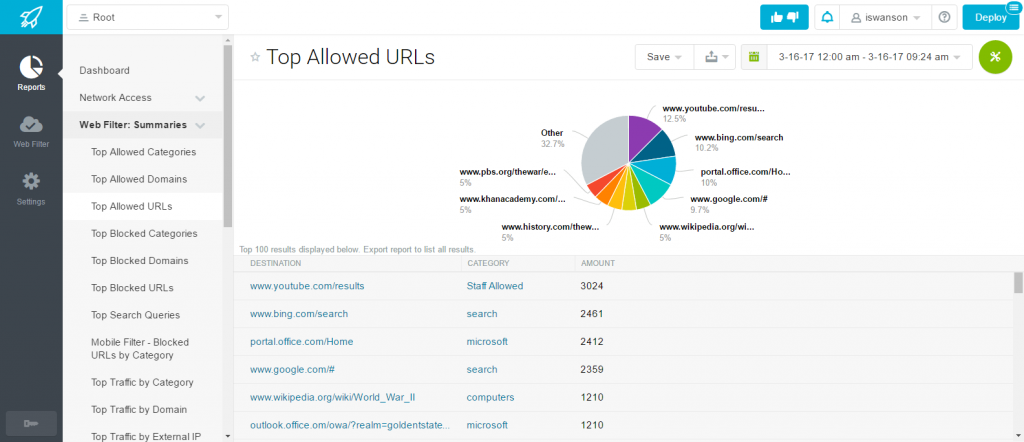
Task: Click amount 2461 in bing row
Action: tap(592, 314)
